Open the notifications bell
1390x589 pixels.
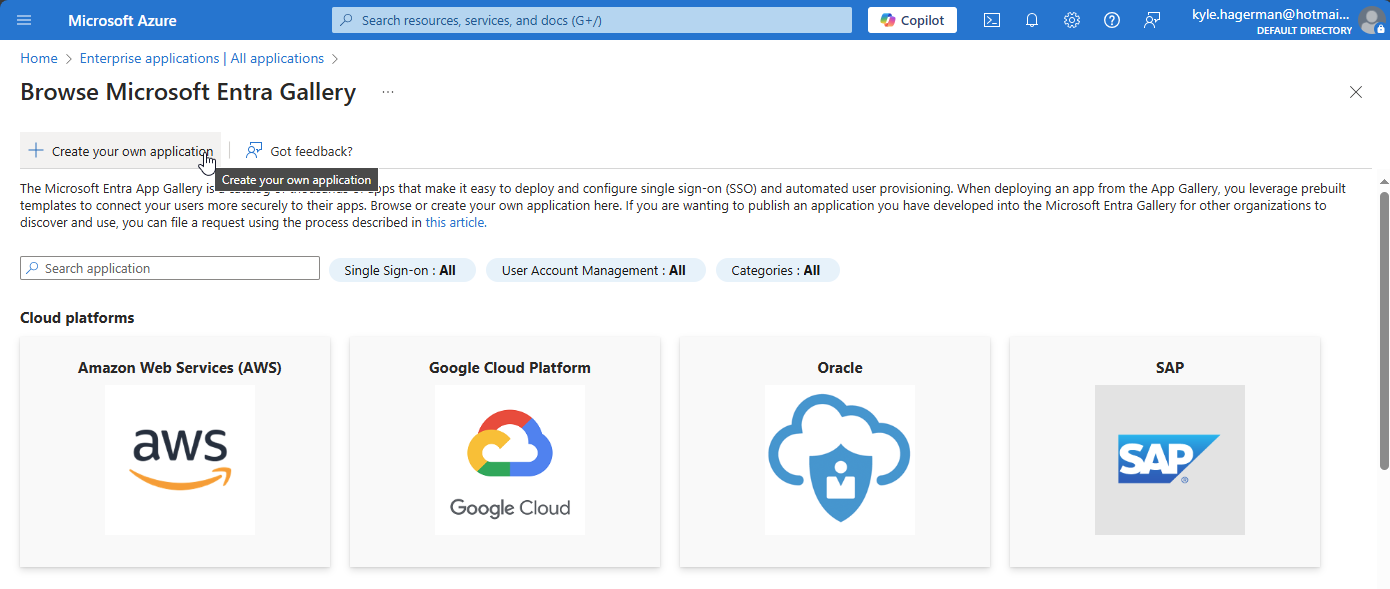tap(1032, 20)
